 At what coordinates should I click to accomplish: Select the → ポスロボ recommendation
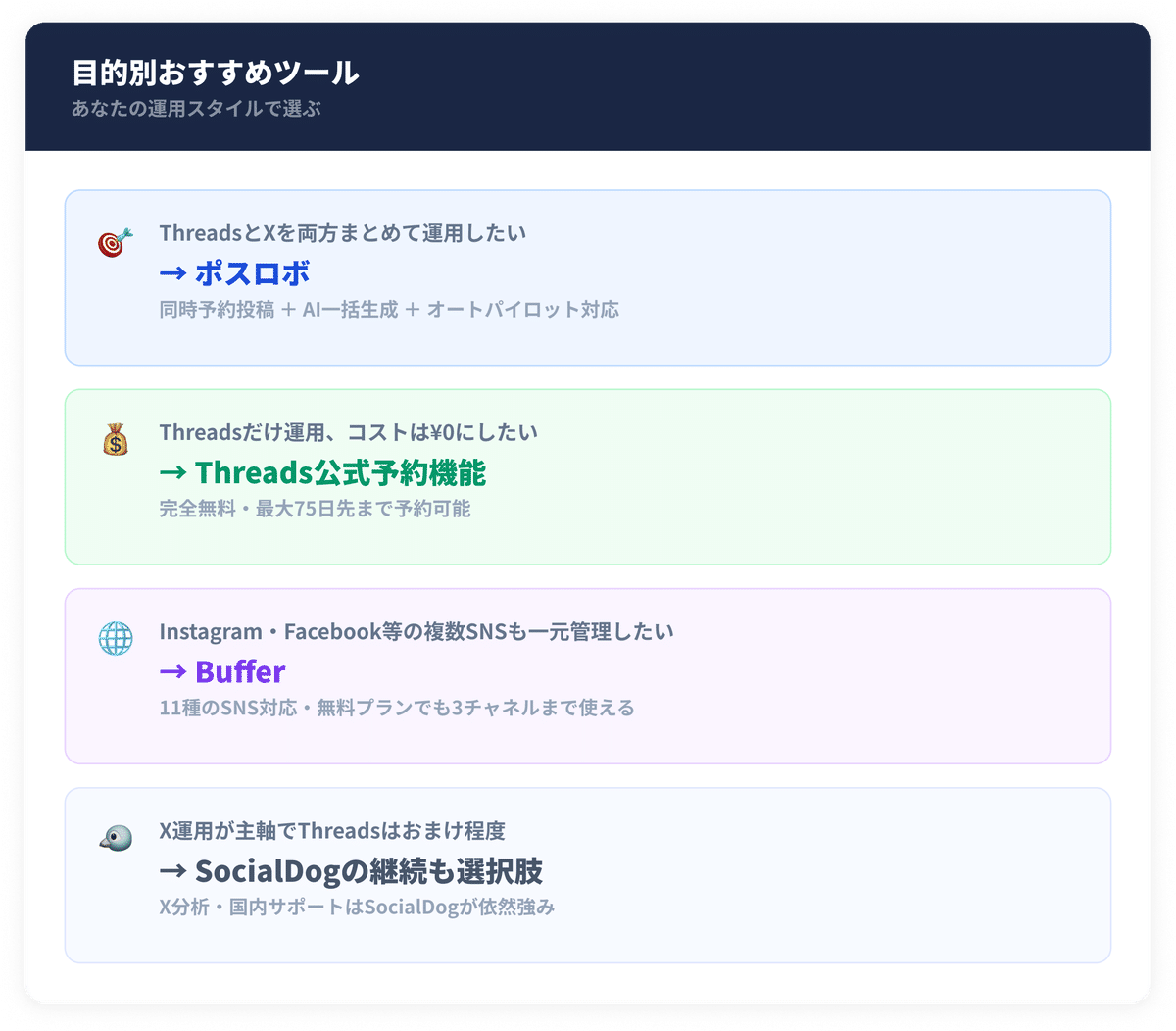pos(235,272)
